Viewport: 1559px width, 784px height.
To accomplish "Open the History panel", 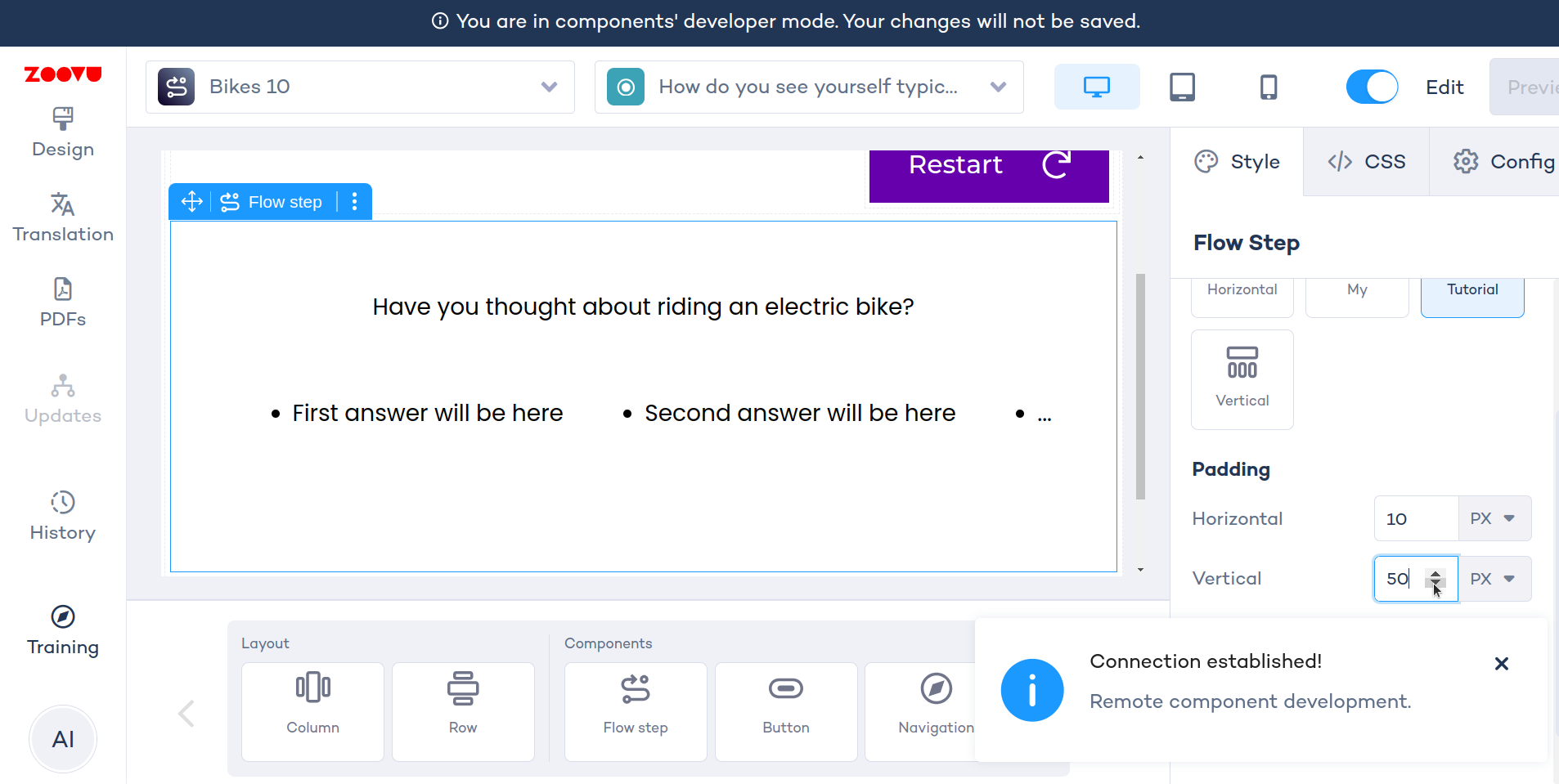I will pos(63,516).
